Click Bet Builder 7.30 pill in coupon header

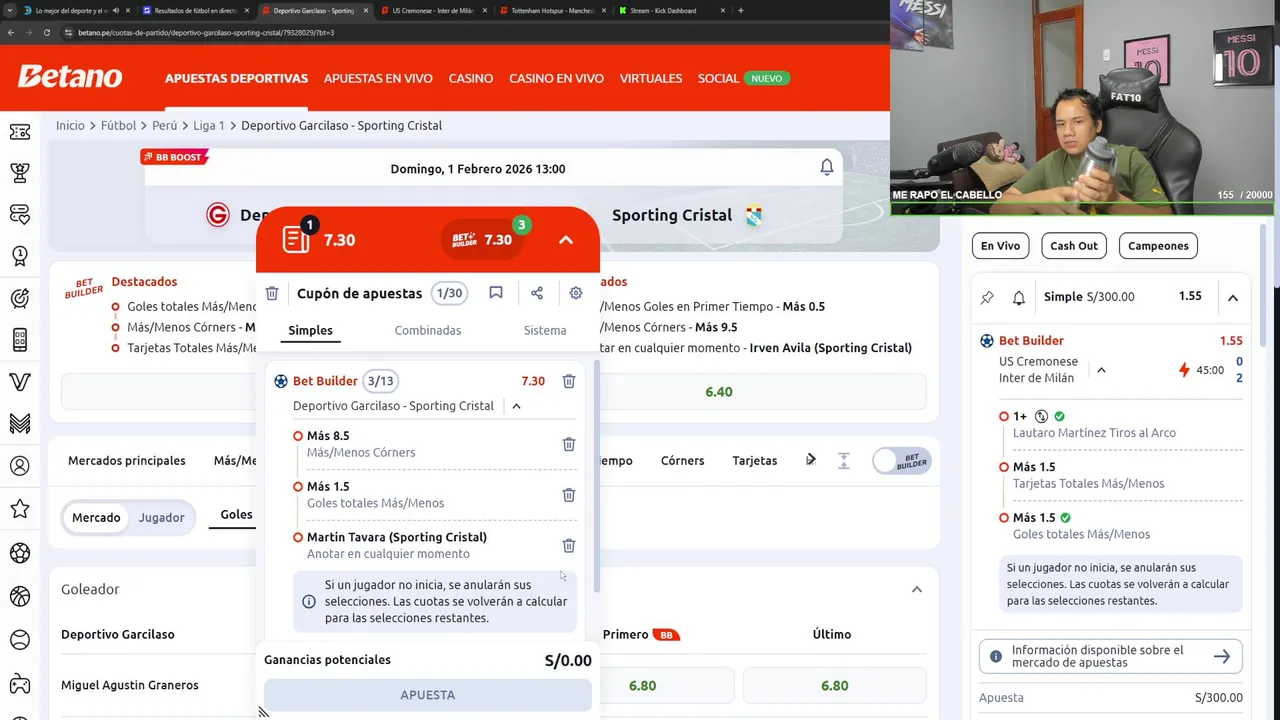tap(484, 239)
